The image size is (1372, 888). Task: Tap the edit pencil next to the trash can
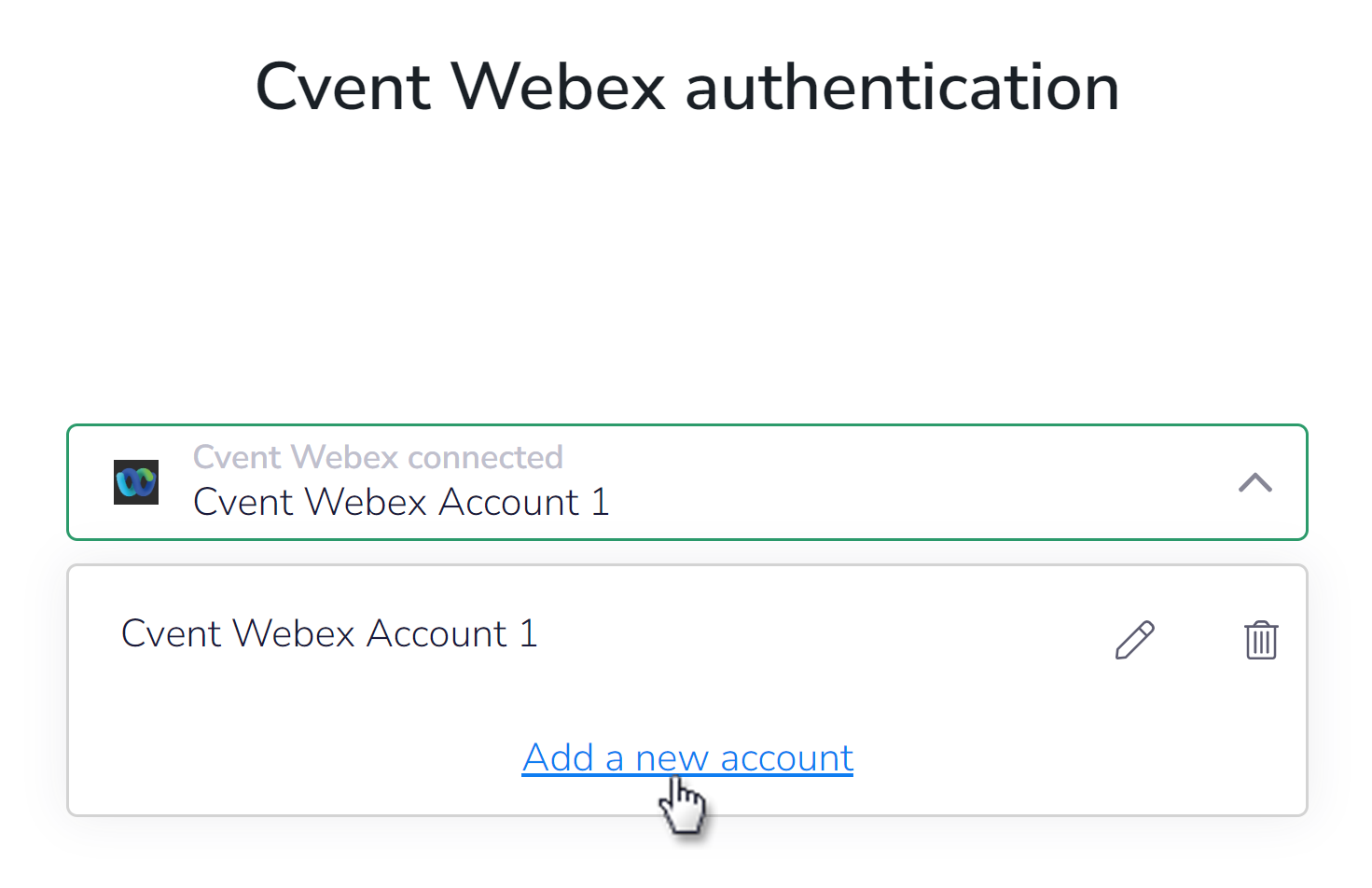[1134, 640]
